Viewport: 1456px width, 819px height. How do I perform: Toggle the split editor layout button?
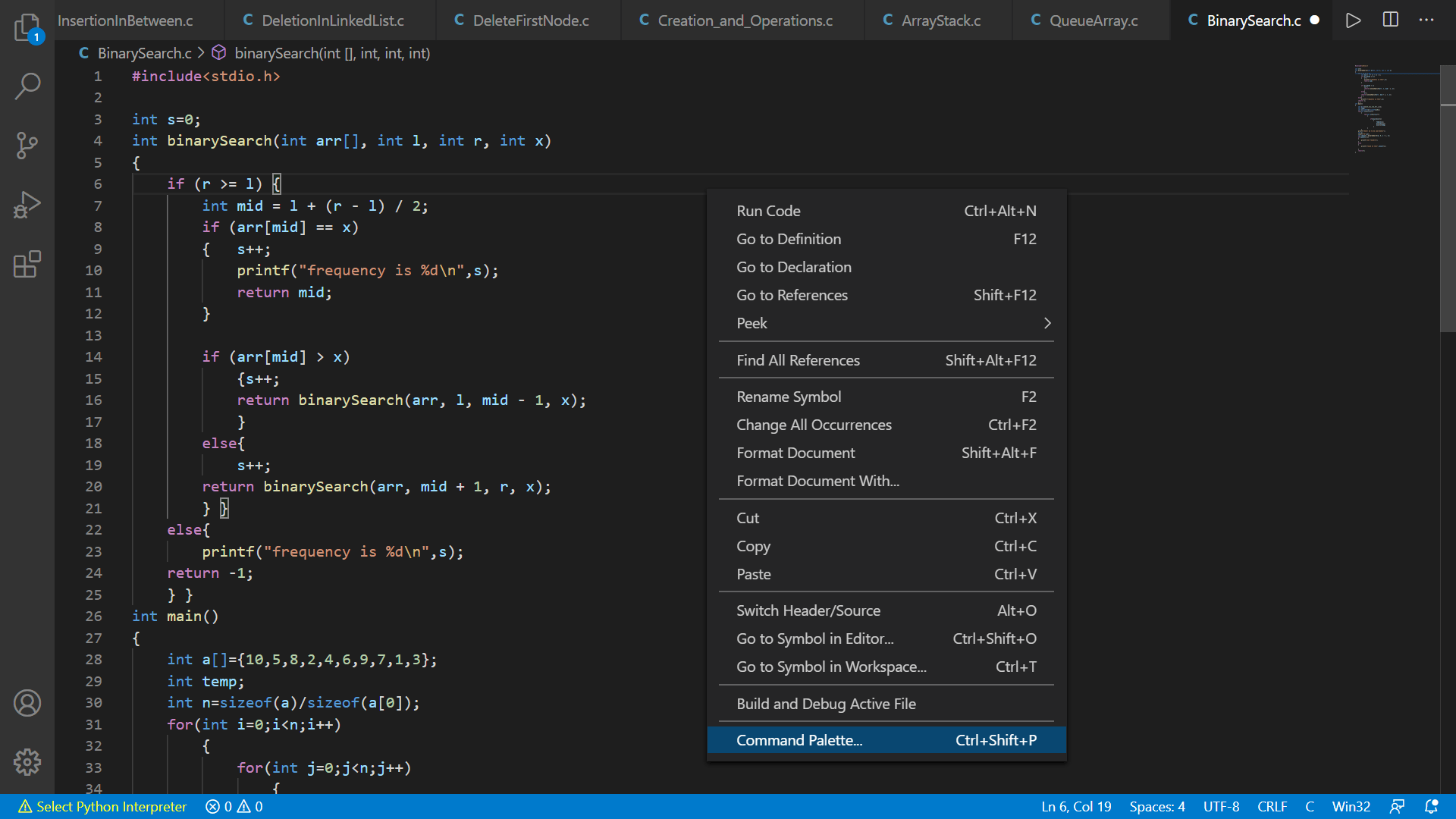pyautogui.click(x=1390, y=20)
